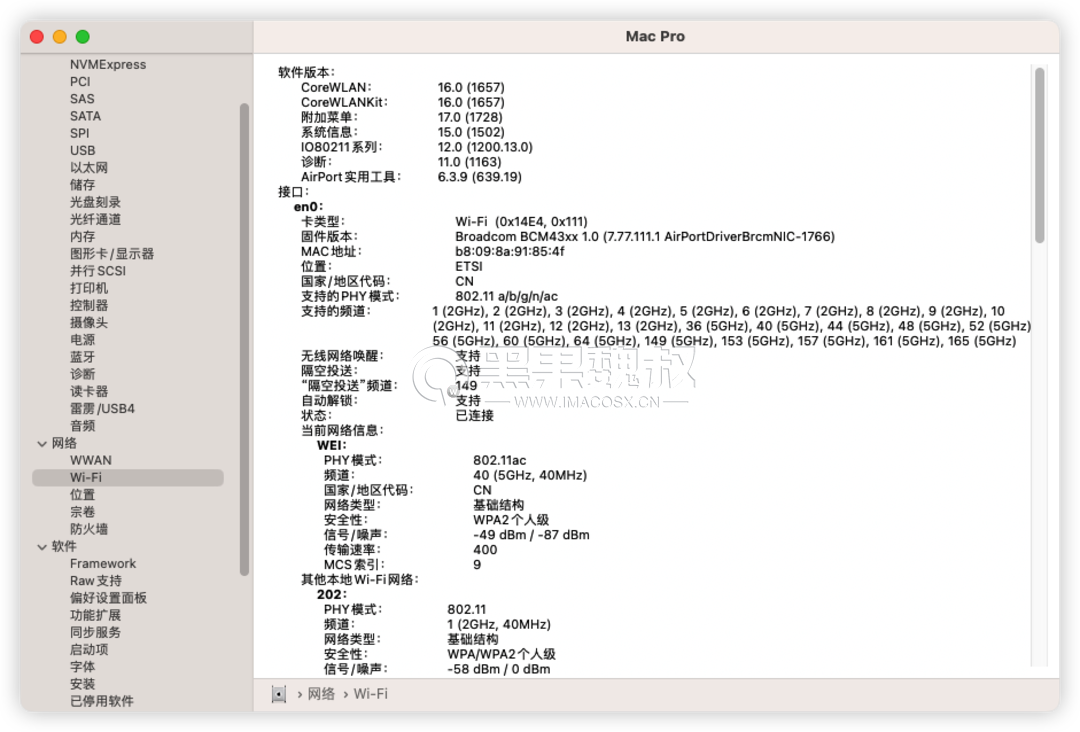Open Framework under 软件
Screen dimensions: 1080x732
pyautogui.click(x=103, y=564)
